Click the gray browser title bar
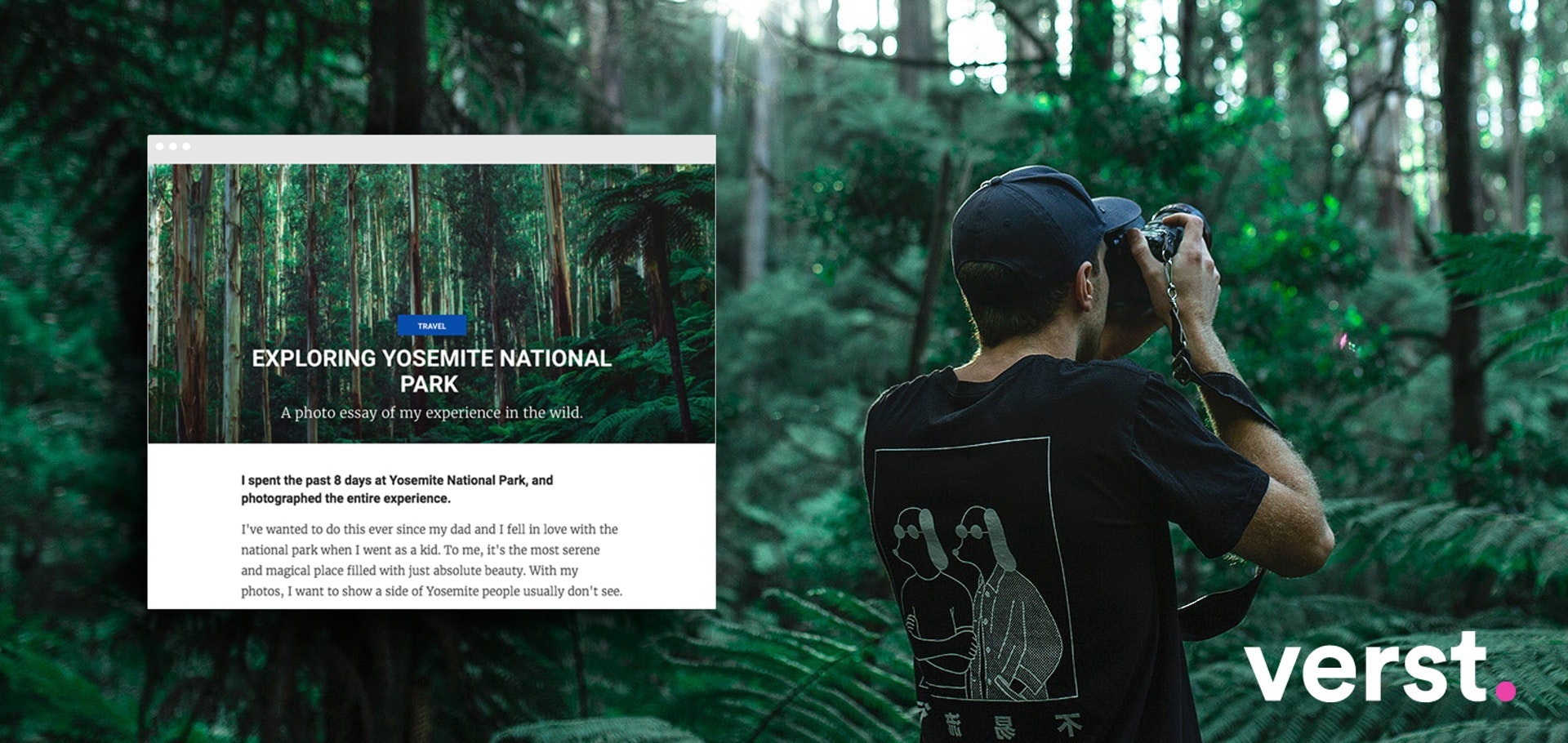This screenshot has height=743, width=1568. coord(431,149)
